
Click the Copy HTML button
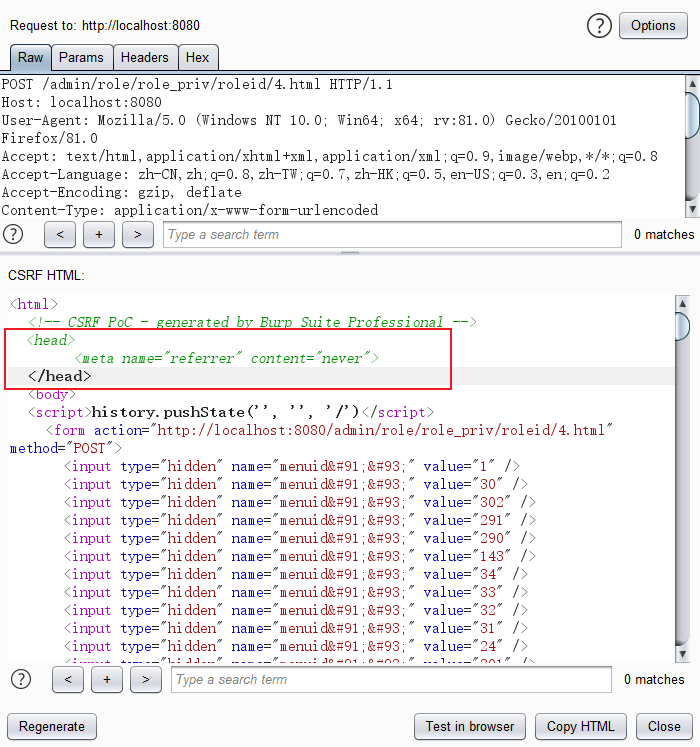click(x=581, y=727)
